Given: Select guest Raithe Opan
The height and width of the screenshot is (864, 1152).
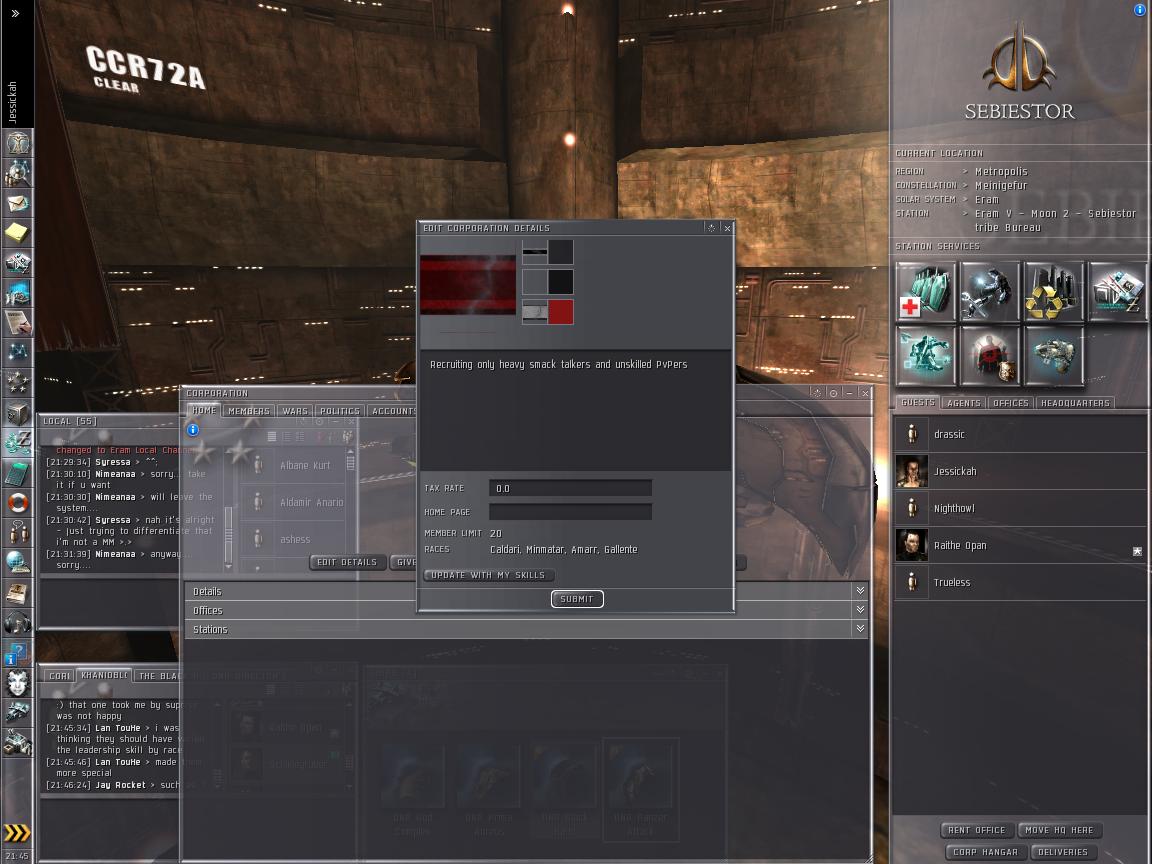Looking at the screenshot, I should 1020,545.
